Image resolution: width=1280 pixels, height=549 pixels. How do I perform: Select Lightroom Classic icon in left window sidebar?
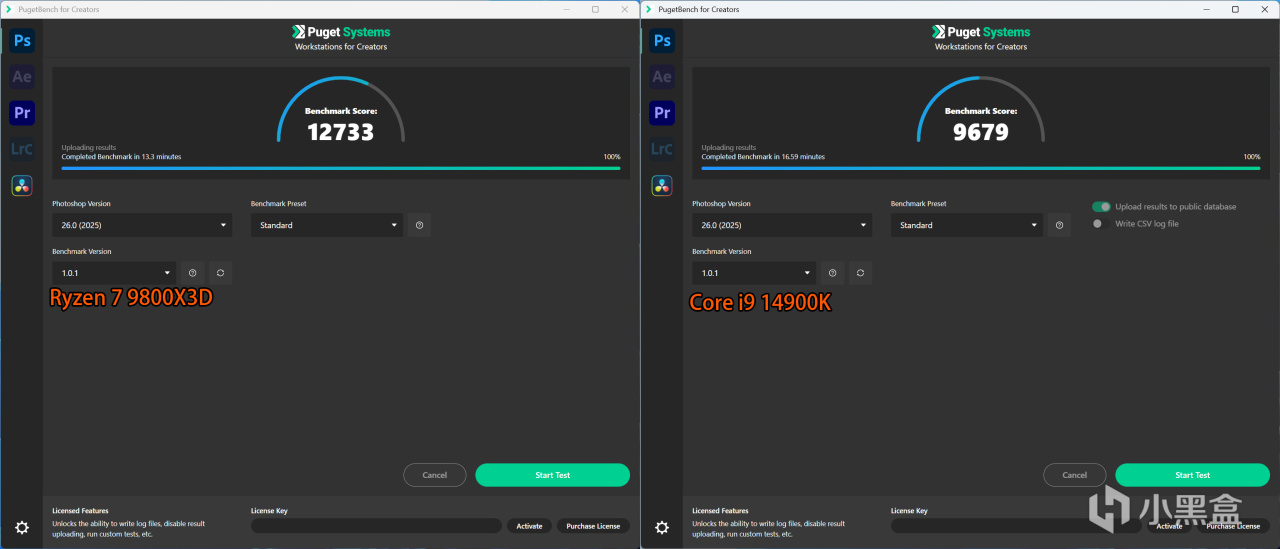coord(22,149)
